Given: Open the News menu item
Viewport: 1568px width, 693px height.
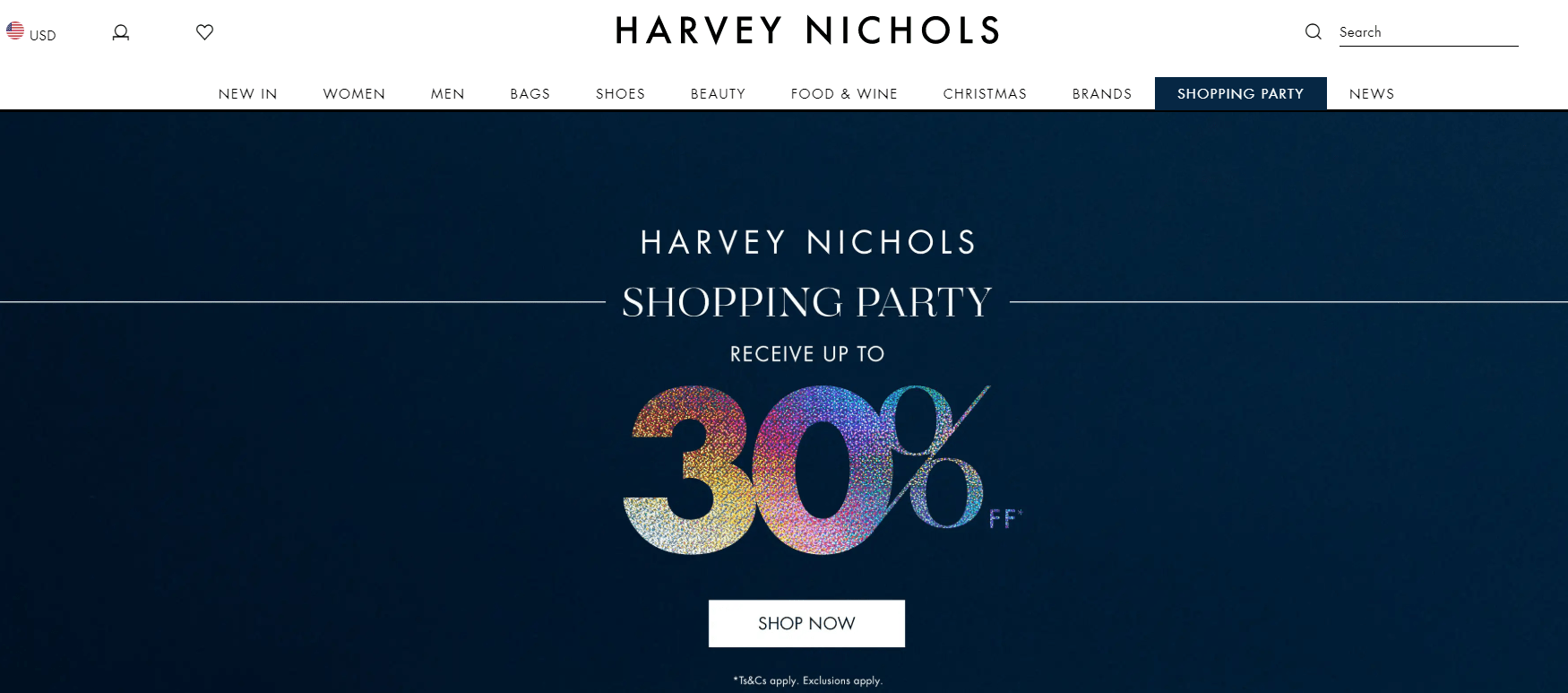Looking at the screenshot, I should [1372, 94].
